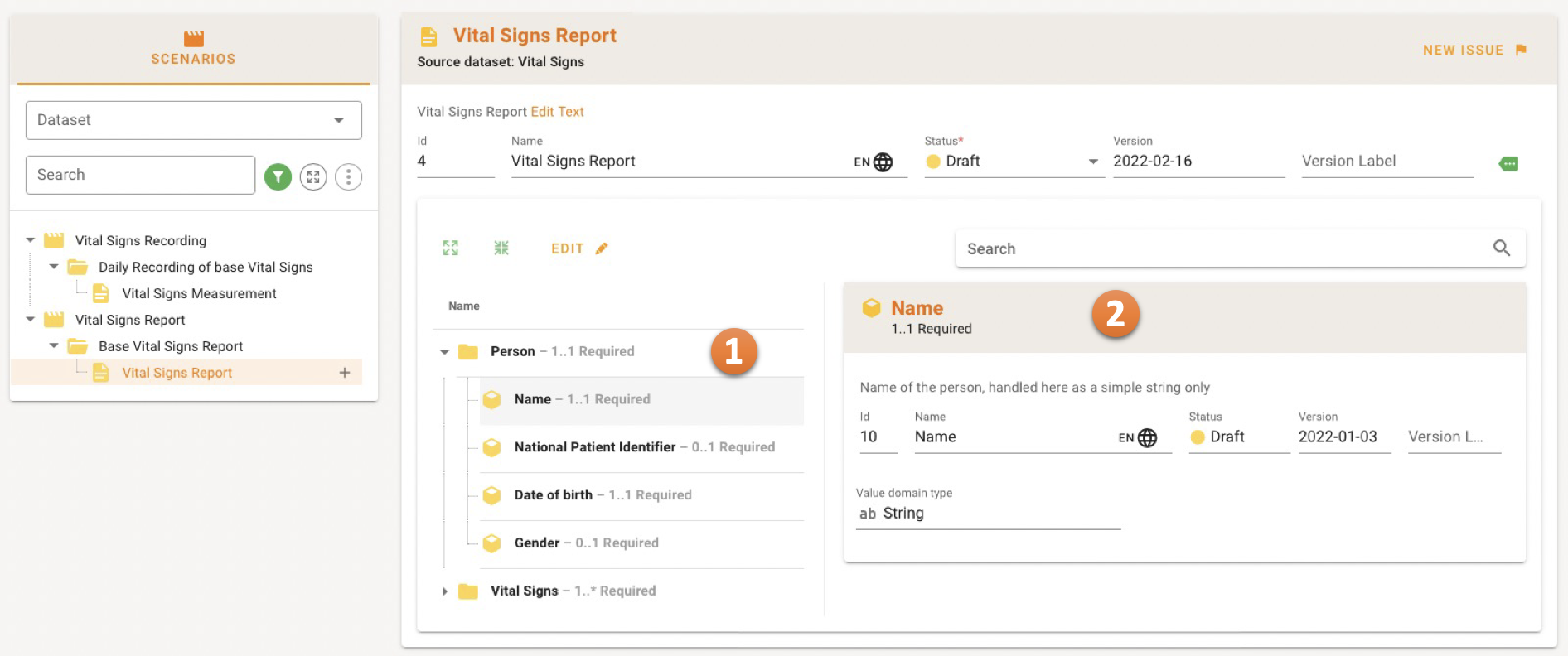Viewport: 1568px width, 656px height.
Task: Select Vital Signs Measurement in tree
Action: pyautogui.click(x=199, y=293)
